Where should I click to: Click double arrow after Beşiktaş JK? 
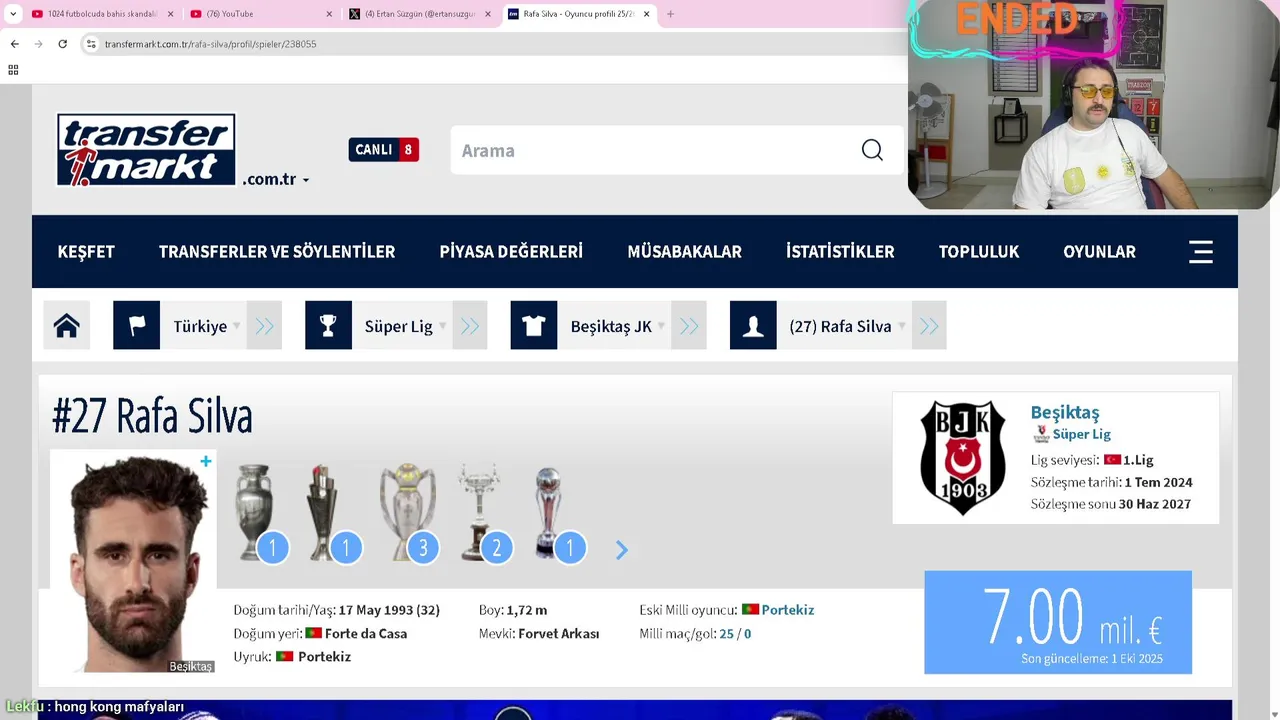pyautogui.click(x=689, y=326)
